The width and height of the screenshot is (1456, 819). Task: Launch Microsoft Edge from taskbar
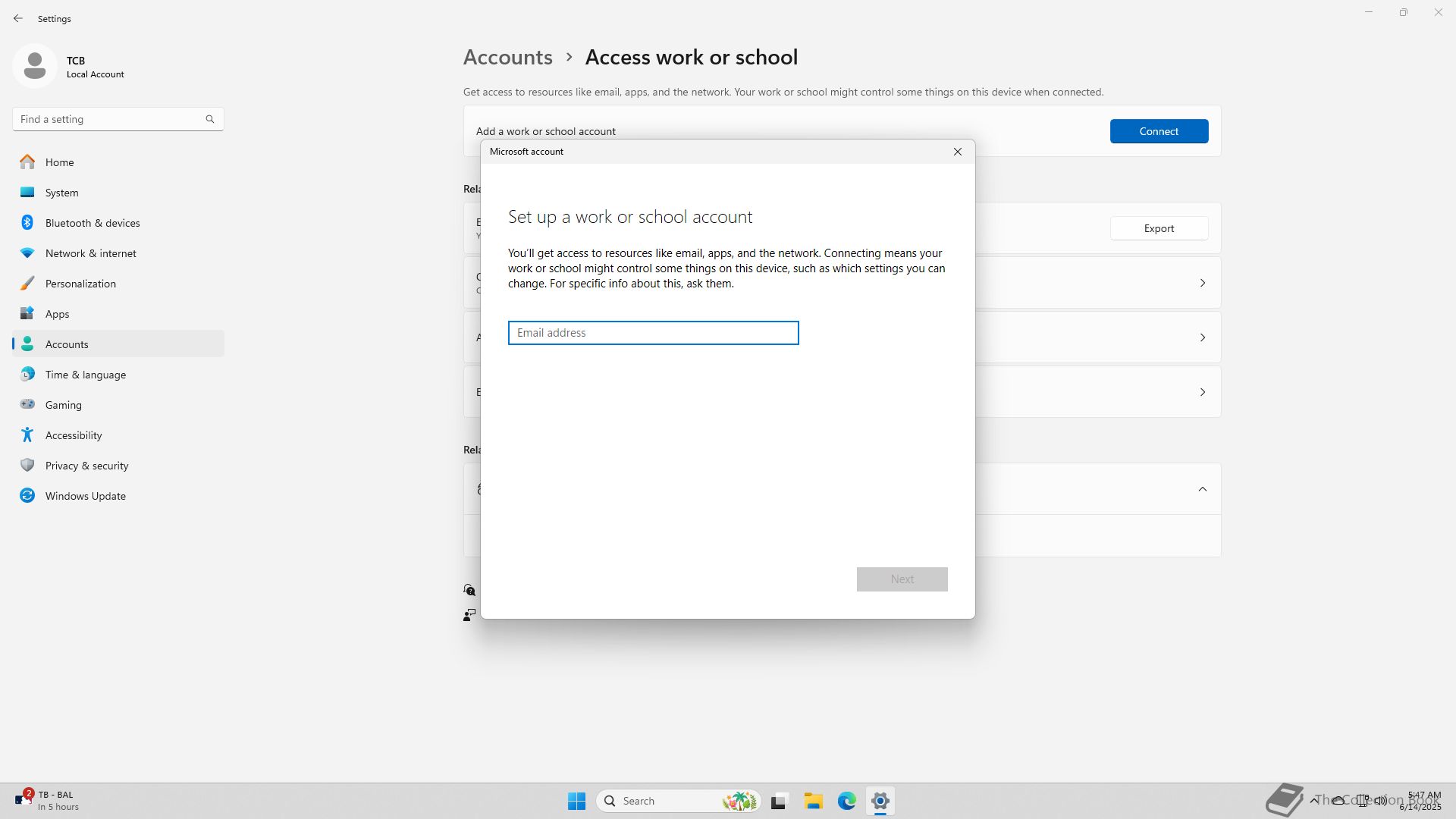(x=846, y=801)
